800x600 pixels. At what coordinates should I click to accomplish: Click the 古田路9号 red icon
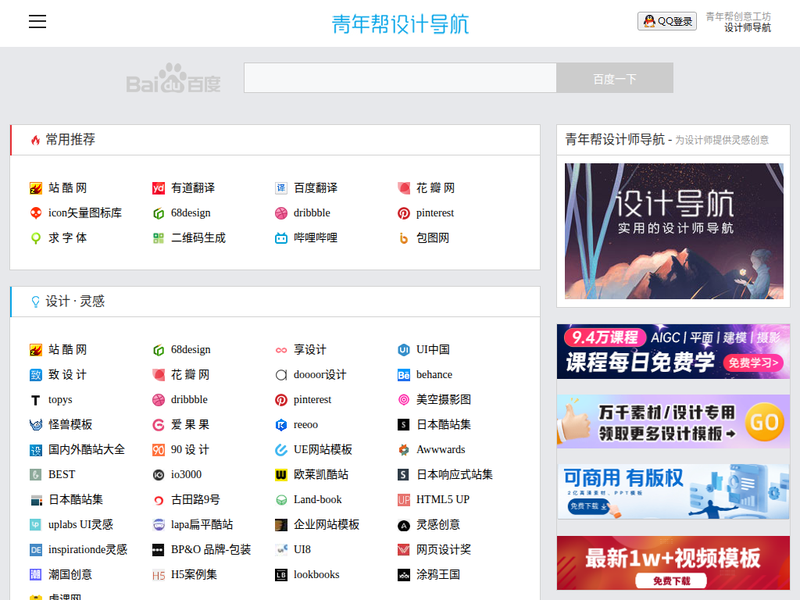(x=159, y=500)
